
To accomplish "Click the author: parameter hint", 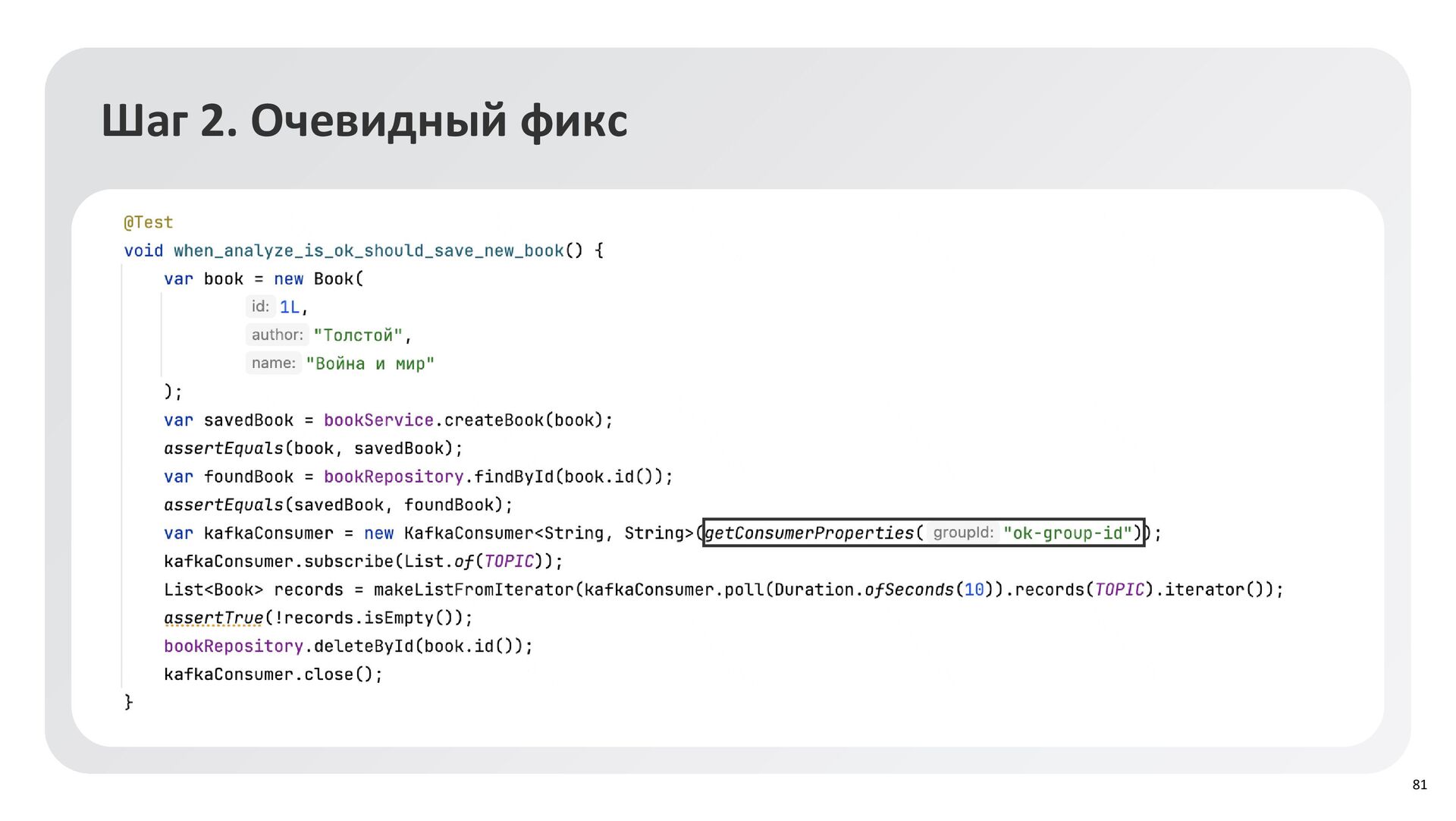I will 277,335.
